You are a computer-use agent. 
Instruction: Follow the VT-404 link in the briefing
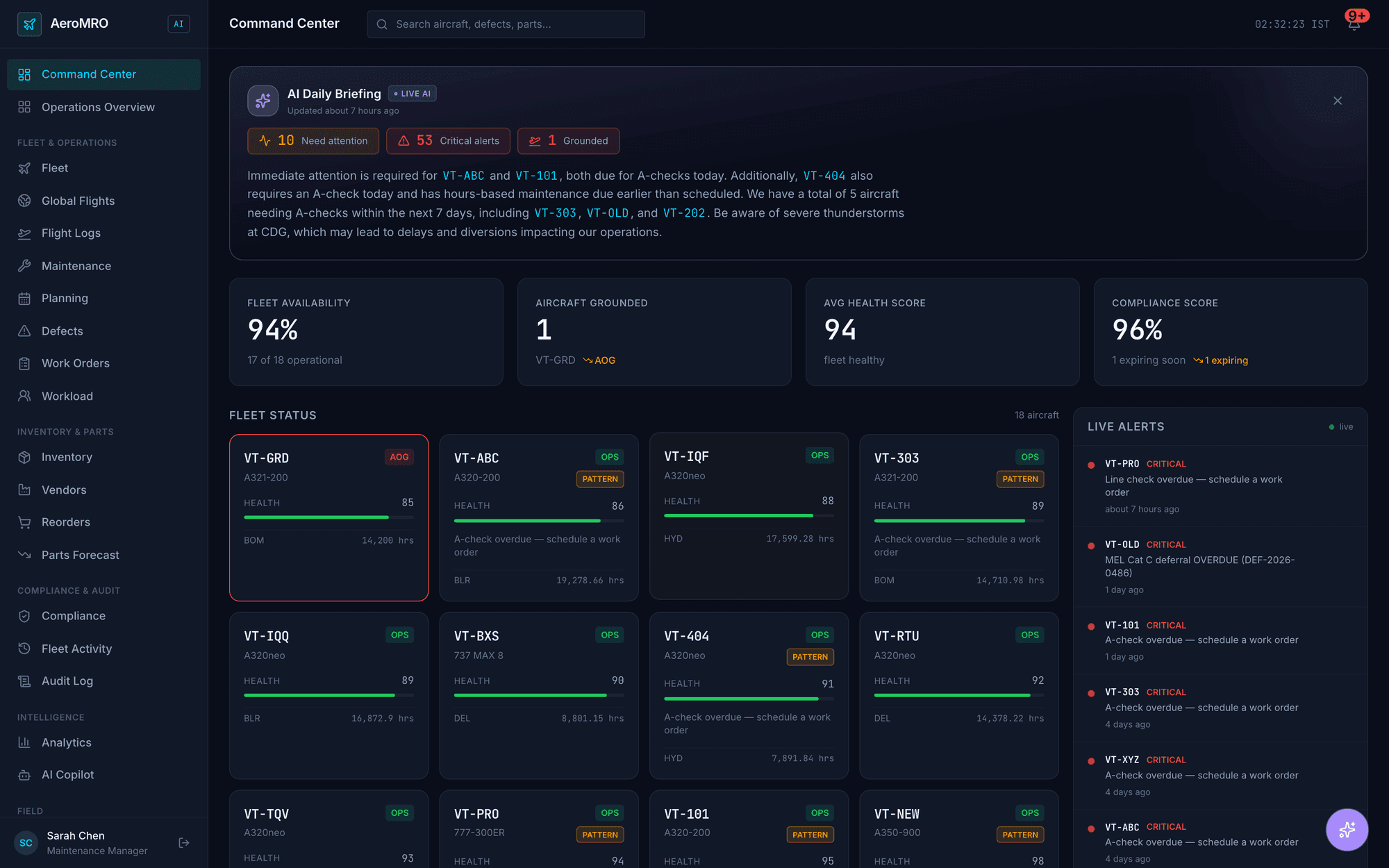pos(824,176)
